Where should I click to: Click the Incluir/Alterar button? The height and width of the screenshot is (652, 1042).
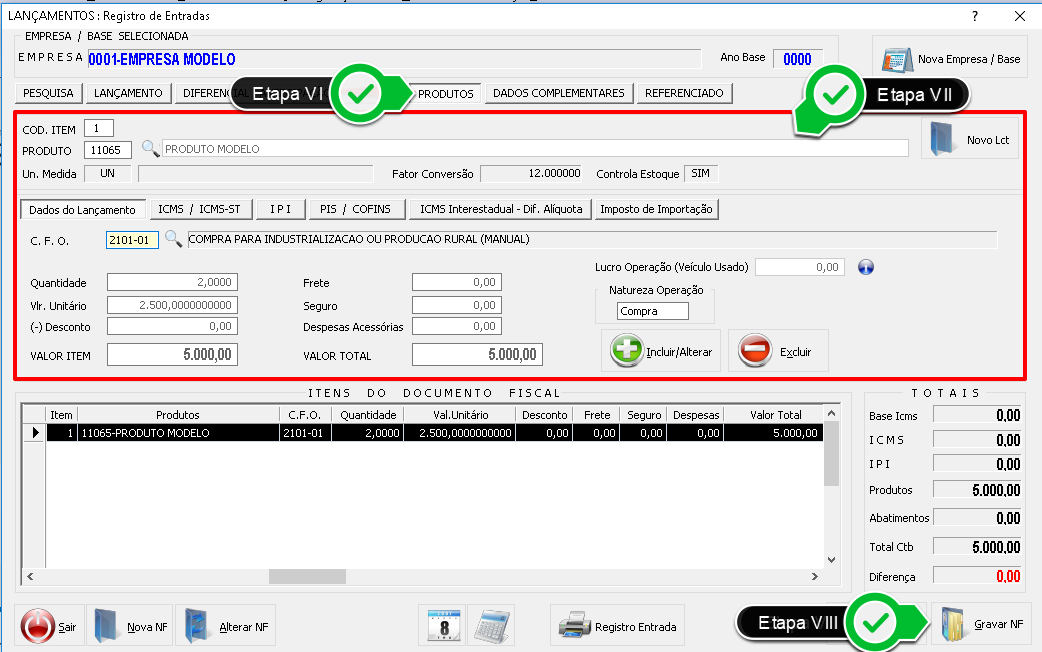(661, 351)
